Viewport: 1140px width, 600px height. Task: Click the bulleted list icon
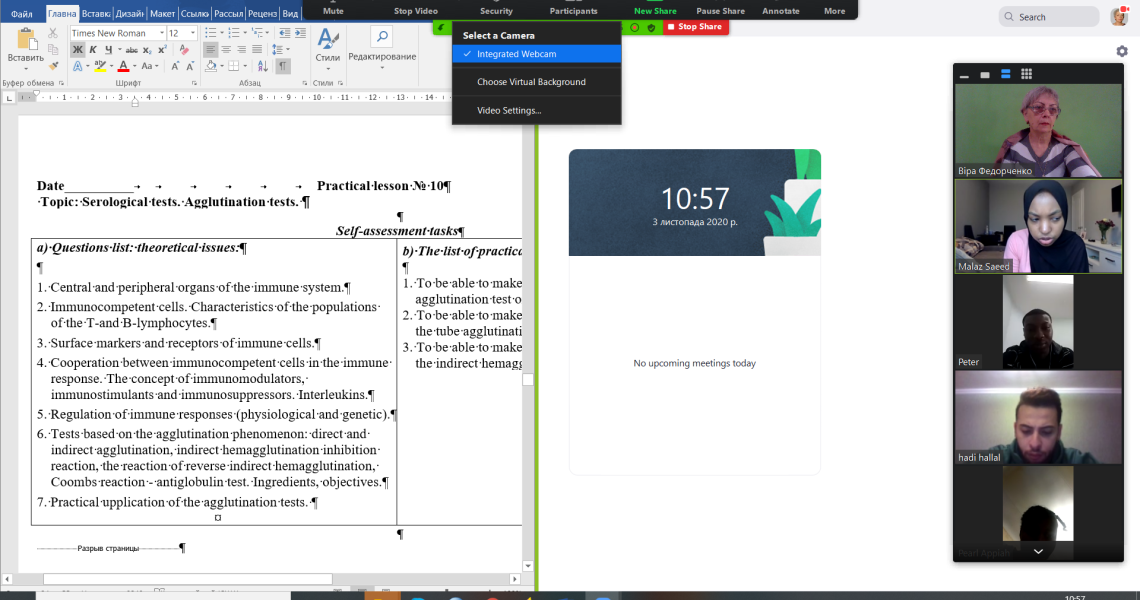pos(211,33)
